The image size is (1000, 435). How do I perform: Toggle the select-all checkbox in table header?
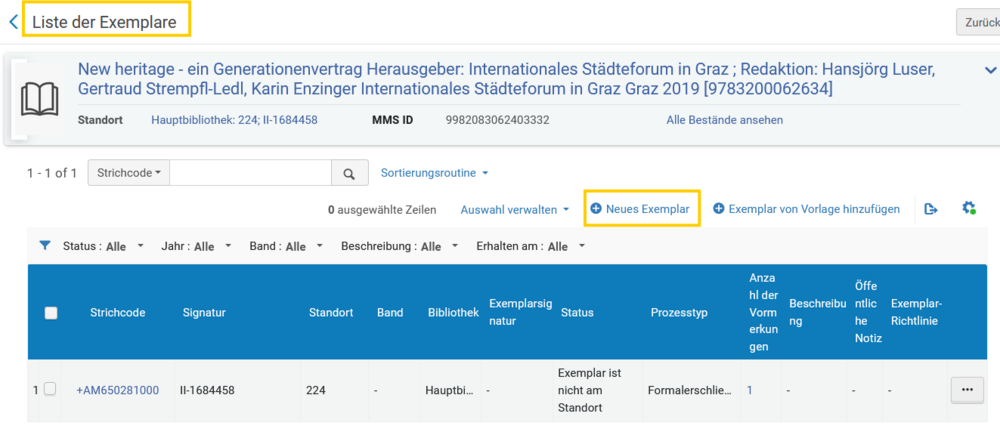(51, 313)
